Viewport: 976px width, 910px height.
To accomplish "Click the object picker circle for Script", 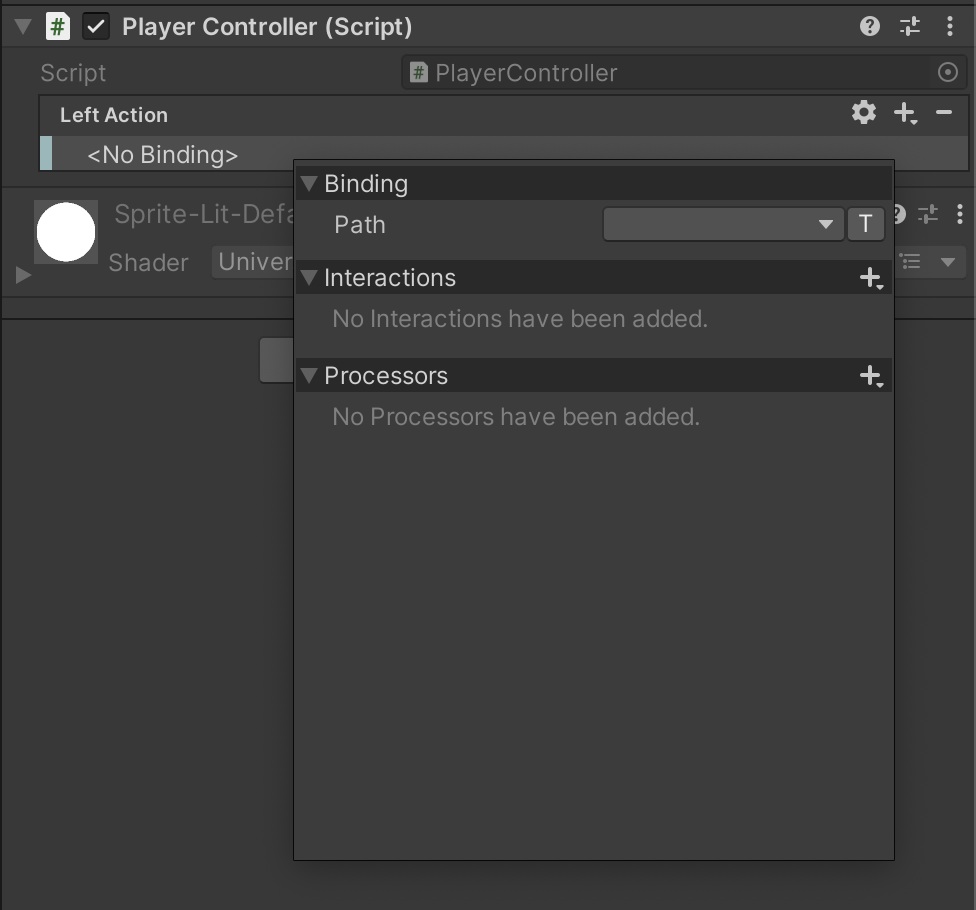I will [948, 73].
